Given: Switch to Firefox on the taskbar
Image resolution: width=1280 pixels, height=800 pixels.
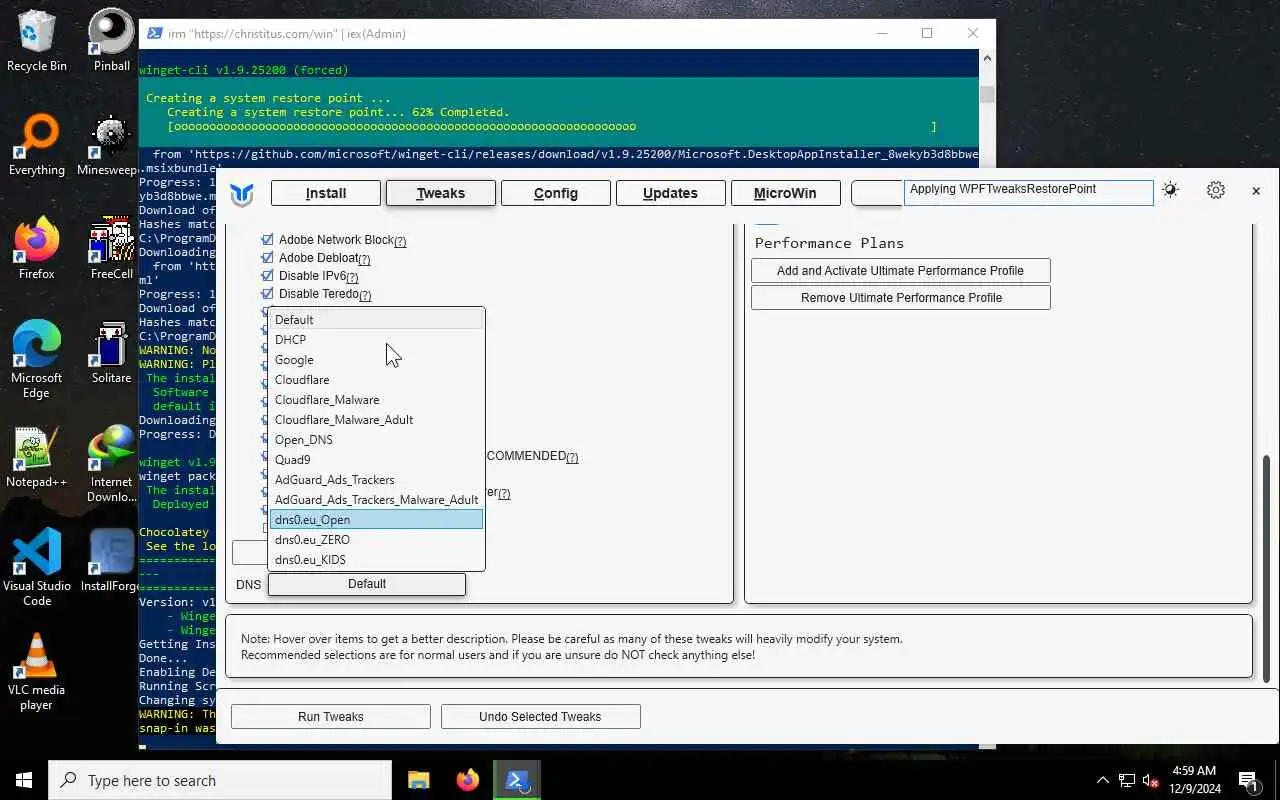Looking at the screenshot, I should (467, 780).
